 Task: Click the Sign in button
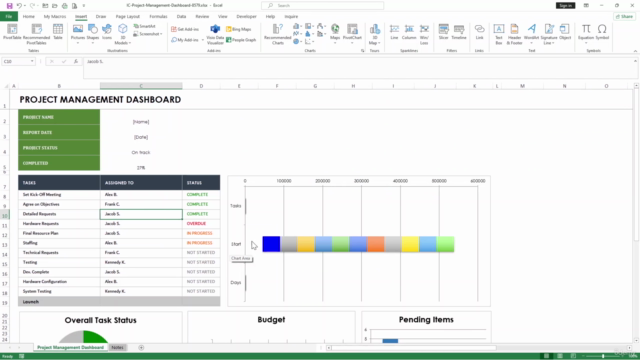565,6
